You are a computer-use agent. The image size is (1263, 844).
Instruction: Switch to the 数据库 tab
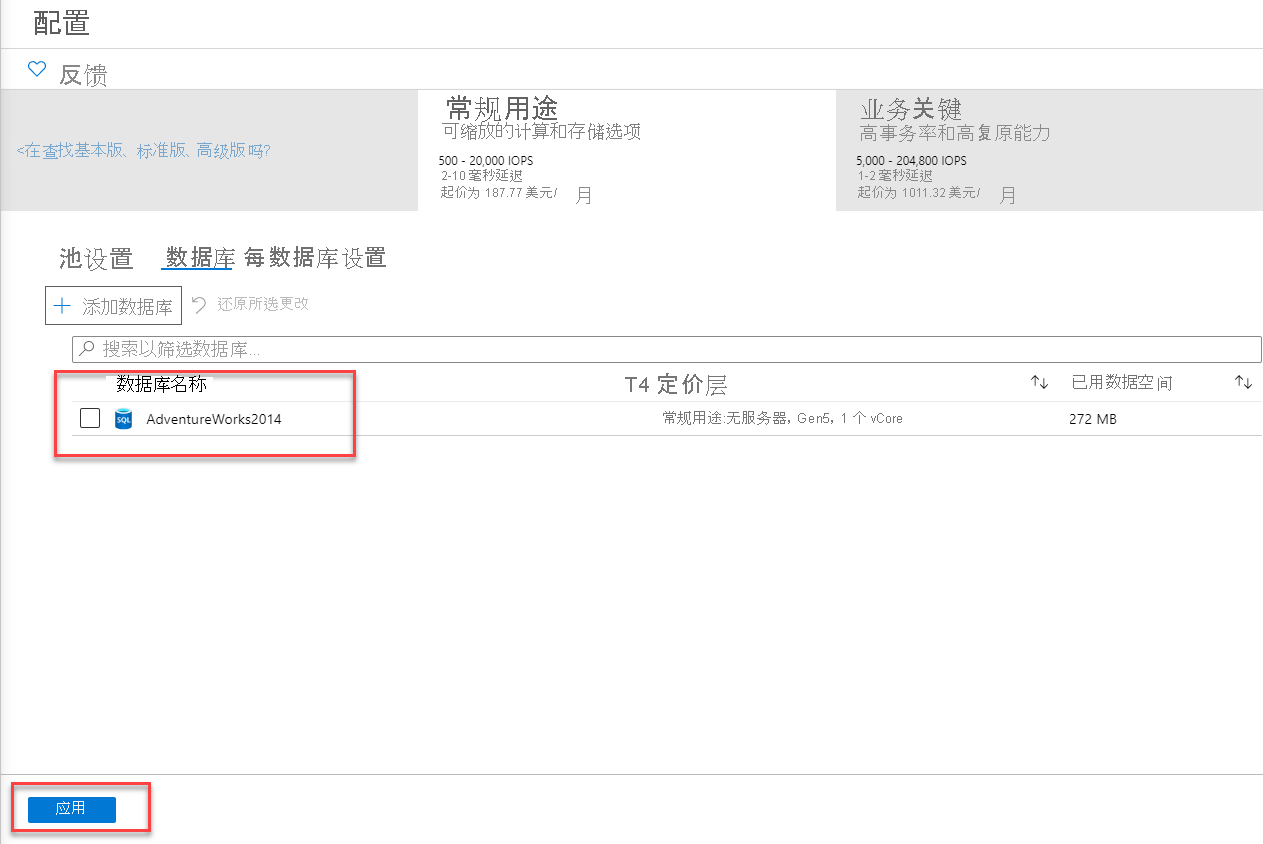pyautogui.click(x=199, y=258)
